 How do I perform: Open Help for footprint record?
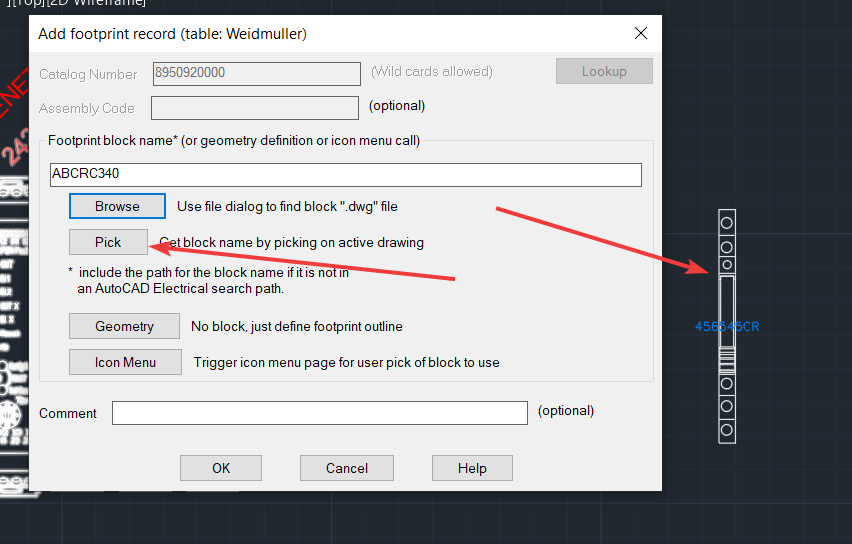click(472, 468)
